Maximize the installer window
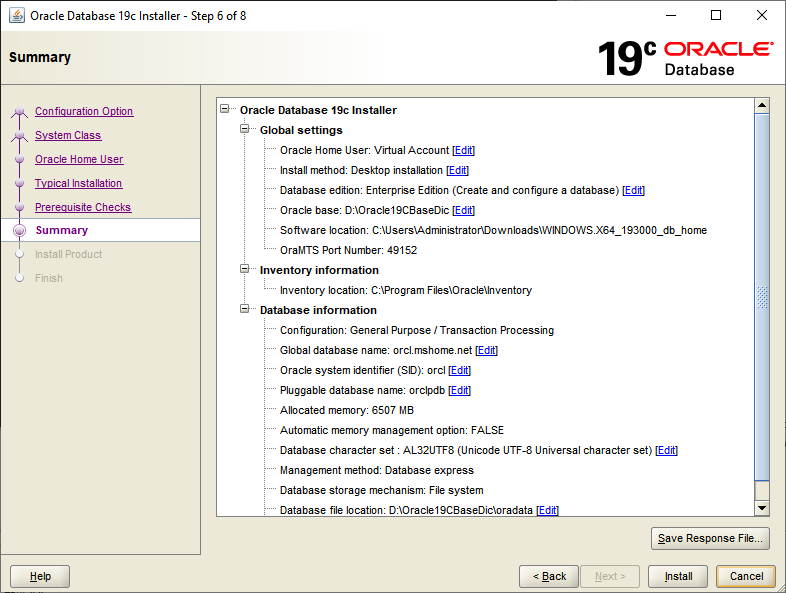The image size is (786, 593). point(716,16)
